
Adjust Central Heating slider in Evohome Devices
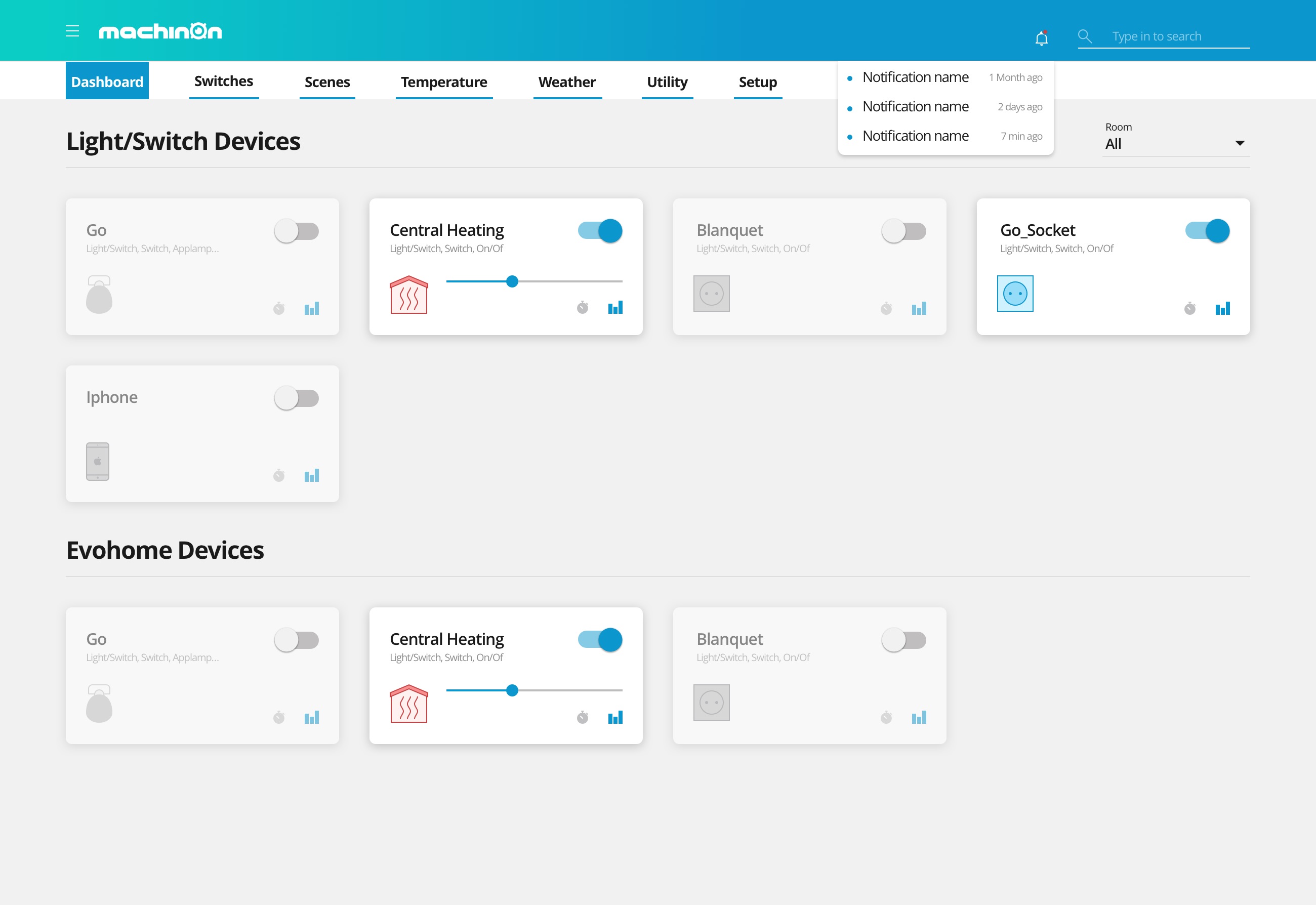[x=534, y=690]
